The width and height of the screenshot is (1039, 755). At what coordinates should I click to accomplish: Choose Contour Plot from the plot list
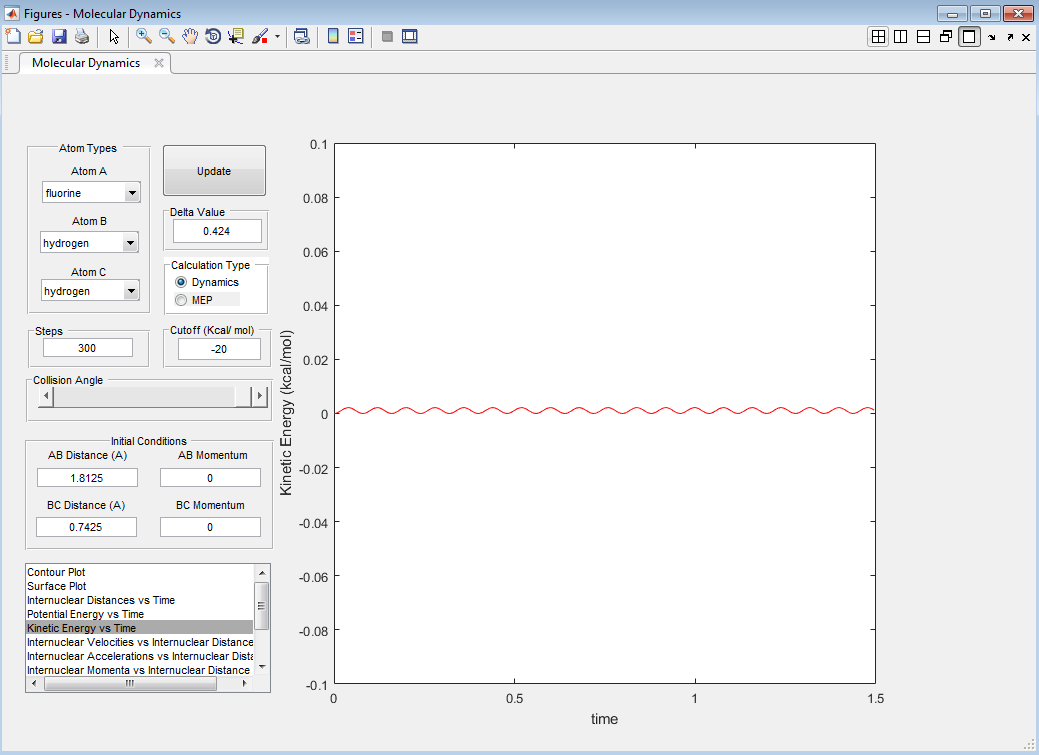(57, 572)
